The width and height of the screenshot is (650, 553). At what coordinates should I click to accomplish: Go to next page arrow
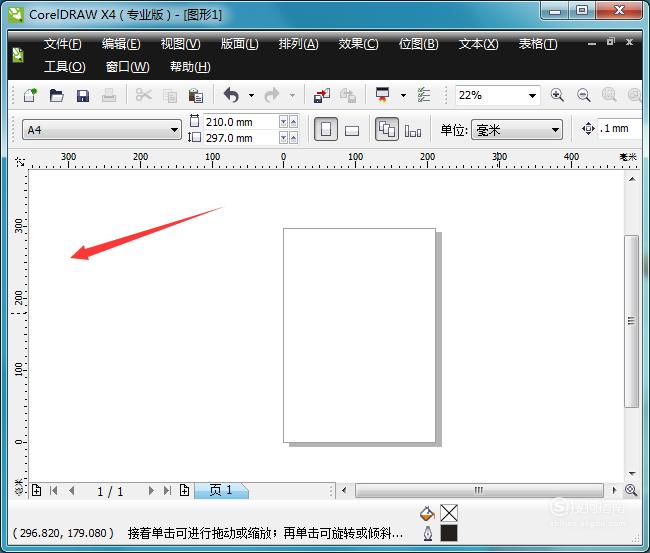pos(151,491)
